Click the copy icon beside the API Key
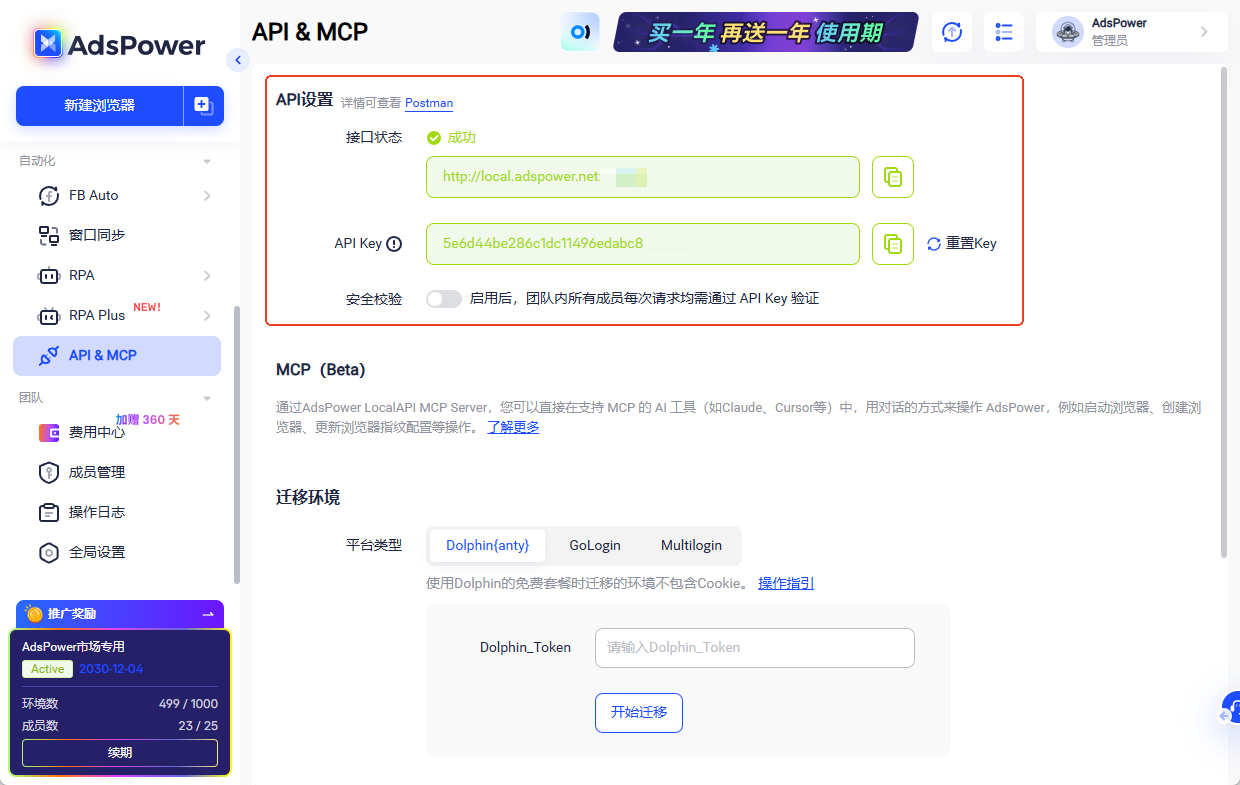 [x=892, y=243]
